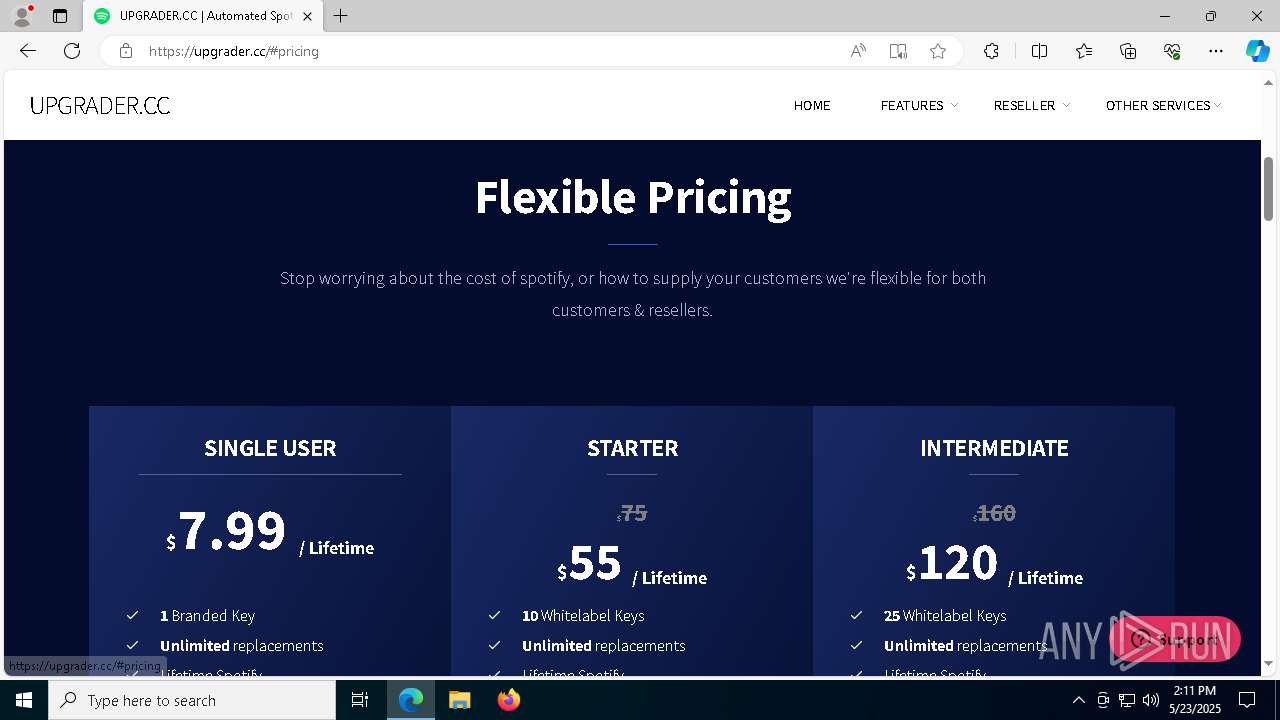
Task: Activate Read aloud icon
Action: point(858,51)
